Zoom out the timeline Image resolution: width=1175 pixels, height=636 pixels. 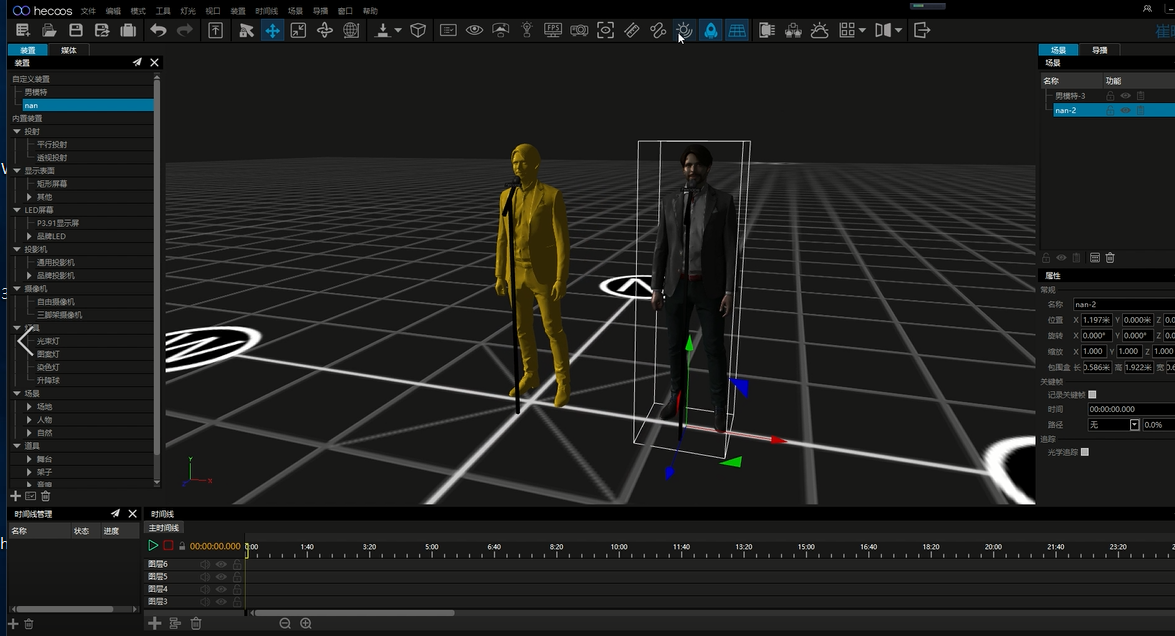point(285,623)
